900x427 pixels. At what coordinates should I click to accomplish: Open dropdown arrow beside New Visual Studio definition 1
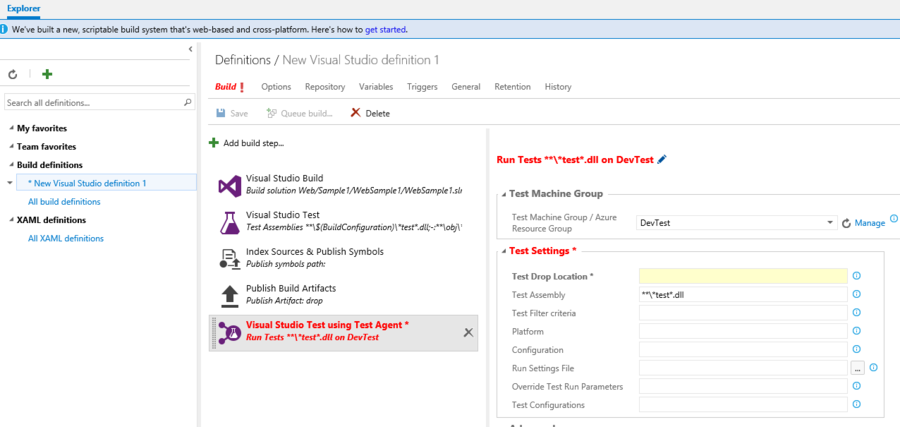pyautogui.click(x=9, y=183)
